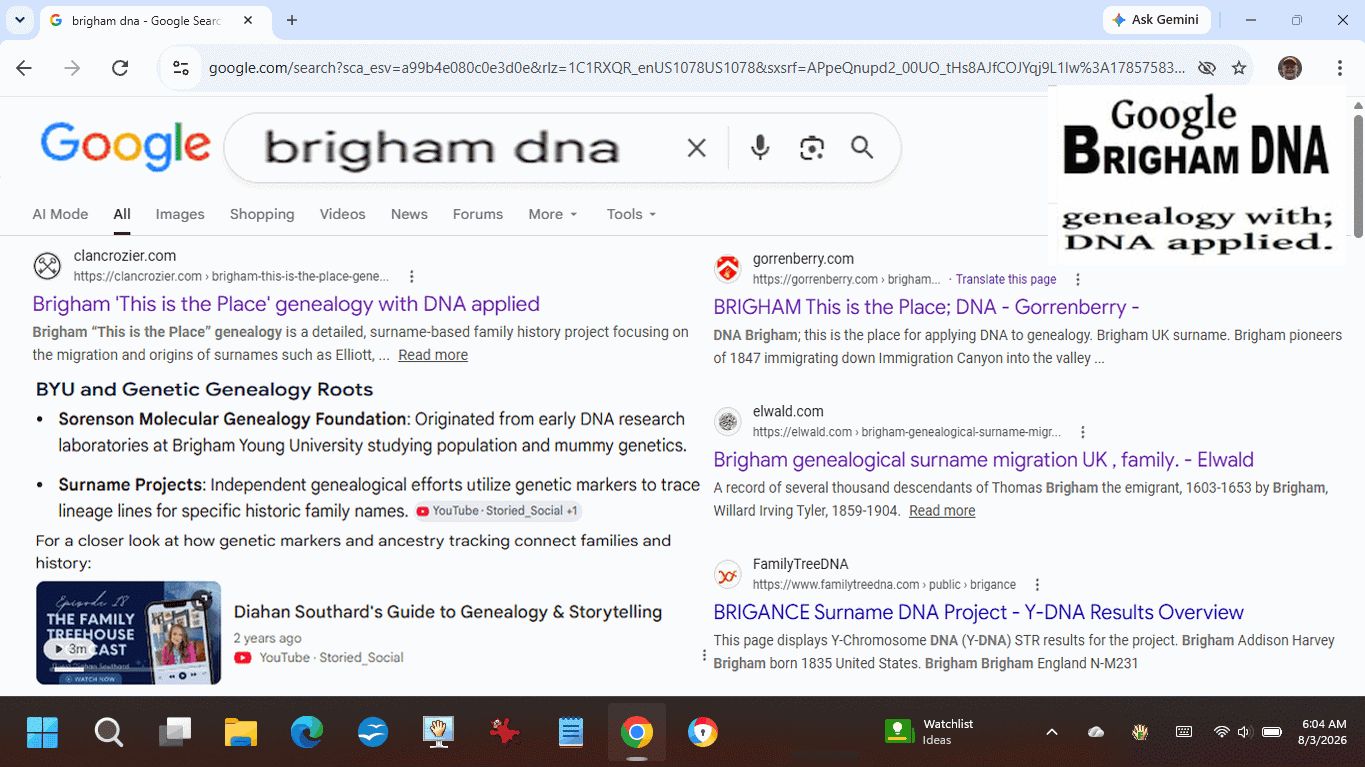This screenshot has height=767, width=1365.
Task: Switch to the Forums tab
Action: 478,214
